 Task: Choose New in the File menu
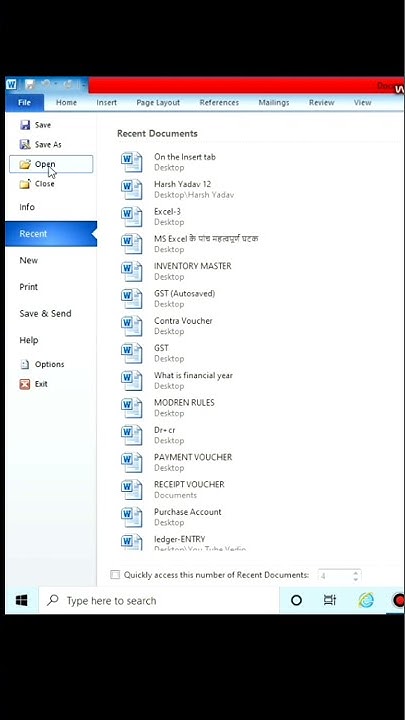point(51,260)
